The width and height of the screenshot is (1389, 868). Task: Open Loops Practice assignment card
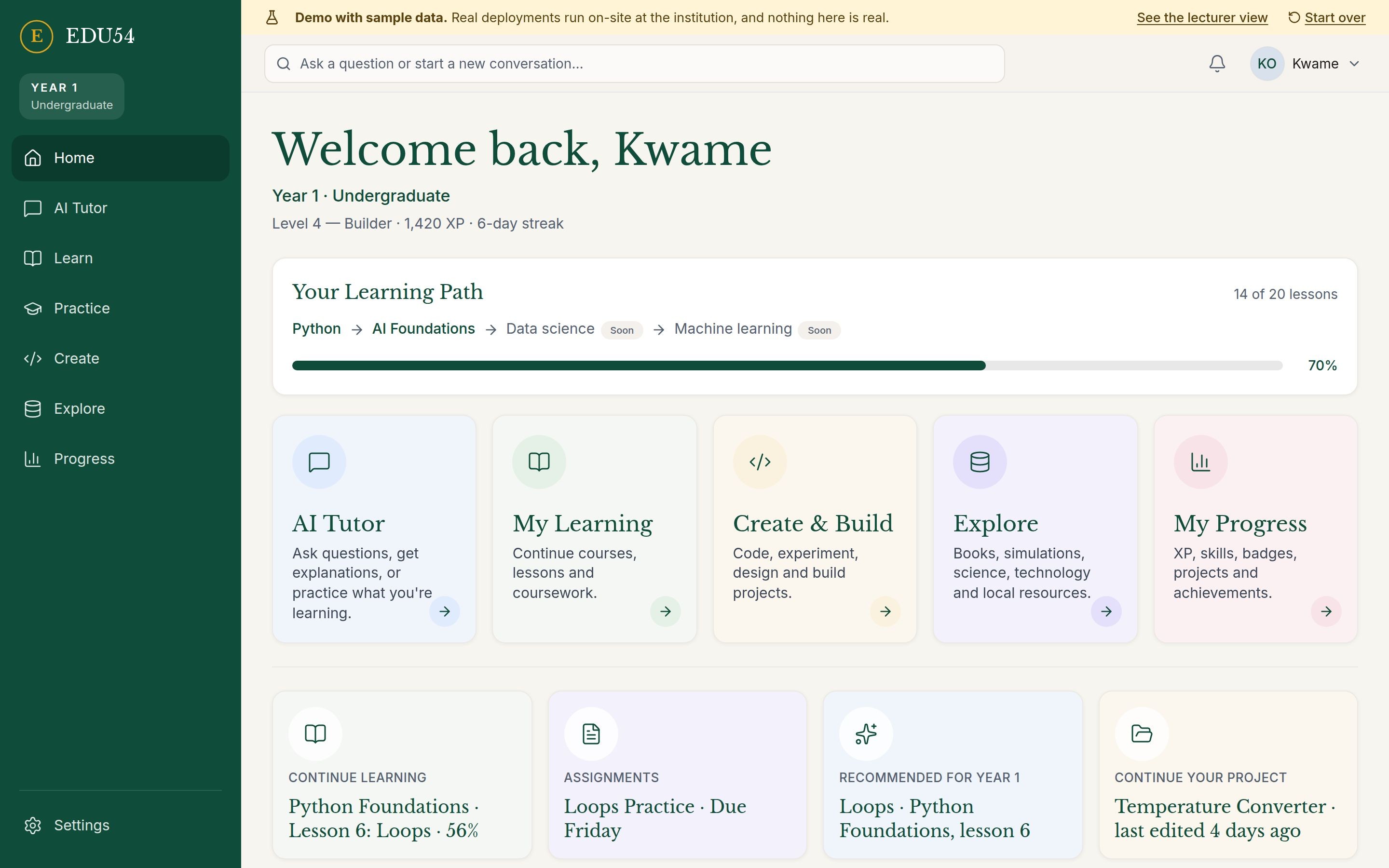pos(677,775)
